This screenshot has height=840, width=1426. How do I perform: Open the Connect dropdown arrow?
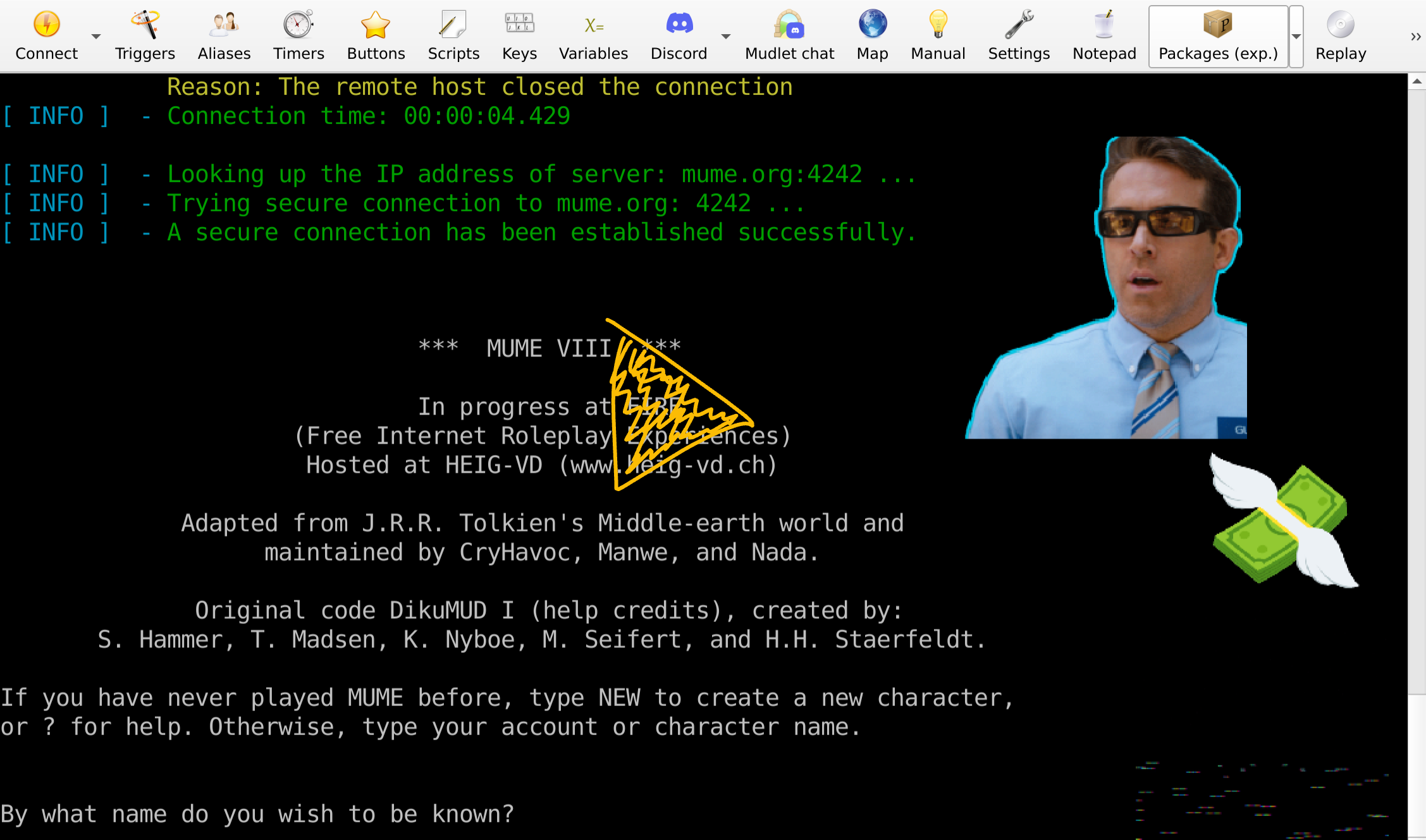pos(96,37)
